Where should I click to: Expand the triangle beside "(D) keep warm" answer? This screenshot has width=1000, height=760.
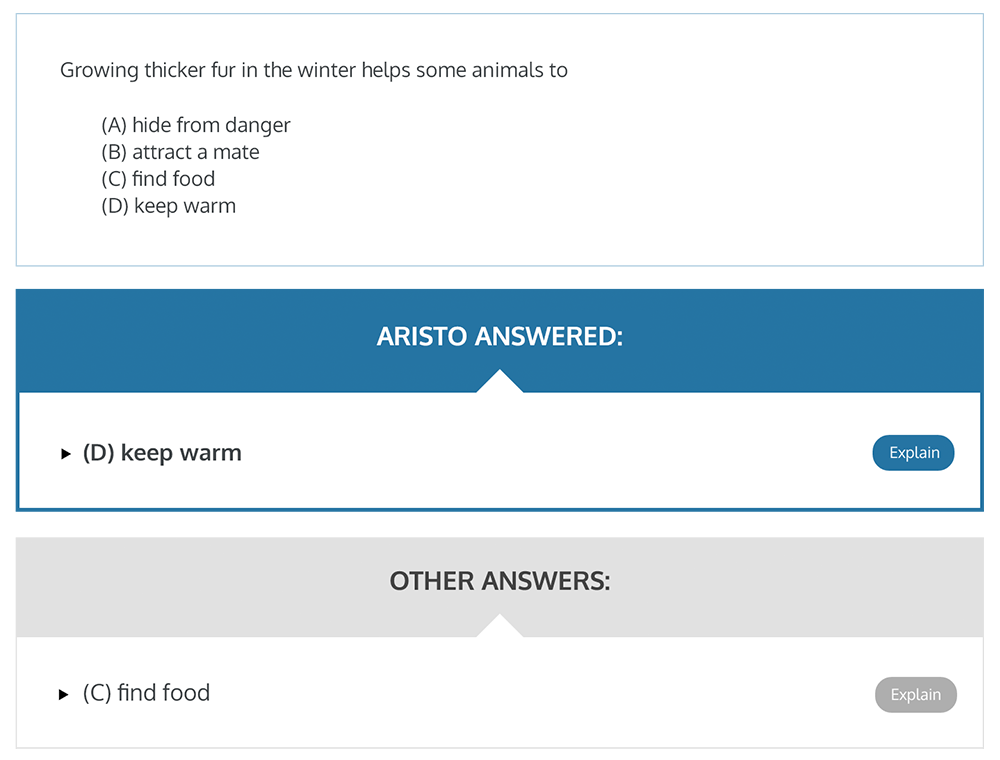[66, 454]
